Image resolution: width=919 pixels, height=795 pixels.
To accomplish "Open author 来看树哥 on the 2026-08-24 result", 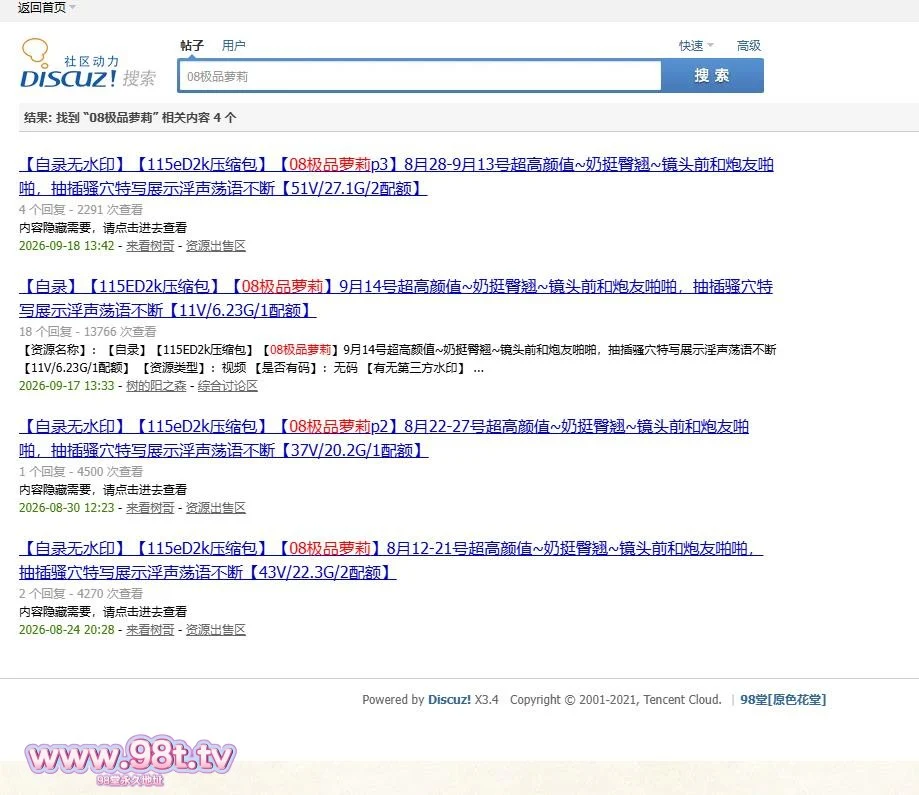I will [x=150, y=630].
